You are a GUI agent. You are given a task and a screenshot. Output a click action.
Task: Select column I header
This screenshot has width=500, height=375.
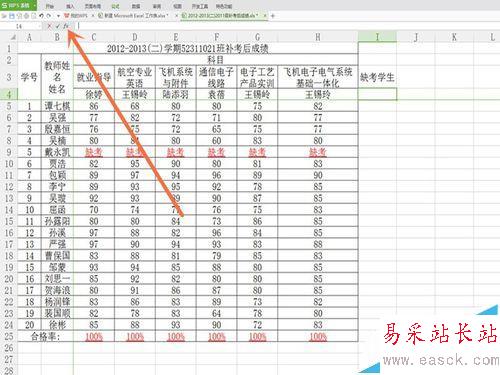point(378,37)
